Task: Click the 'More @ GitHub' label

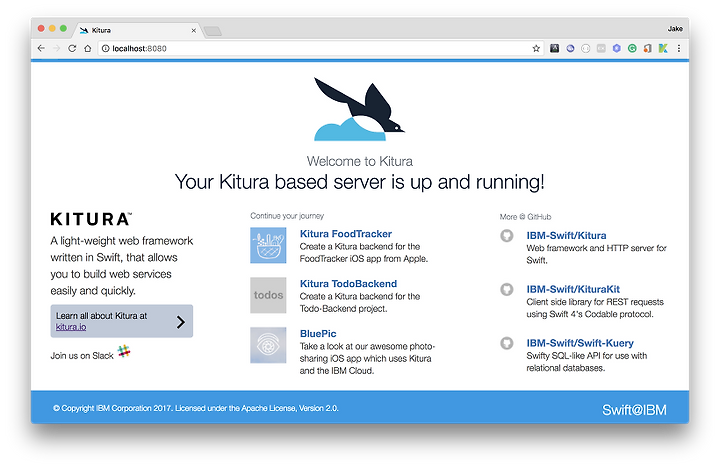Action: coord(525,217)
